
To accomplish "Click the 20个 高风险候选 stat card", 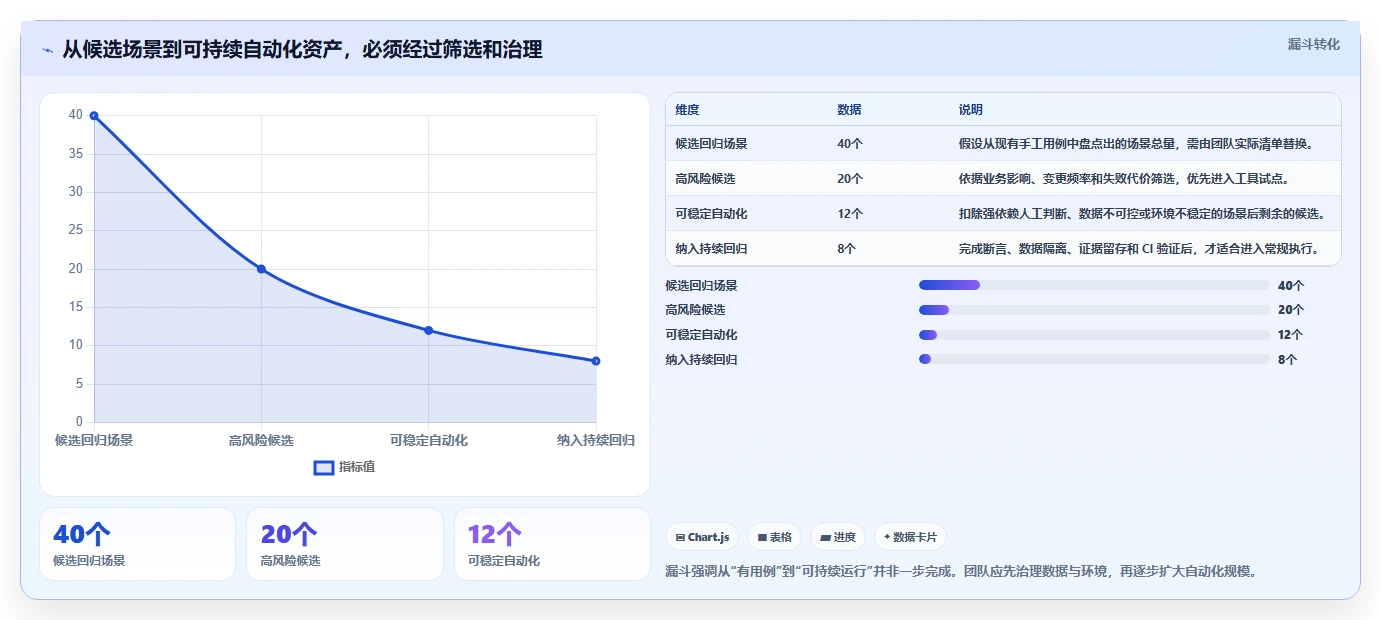I will 345,544.
